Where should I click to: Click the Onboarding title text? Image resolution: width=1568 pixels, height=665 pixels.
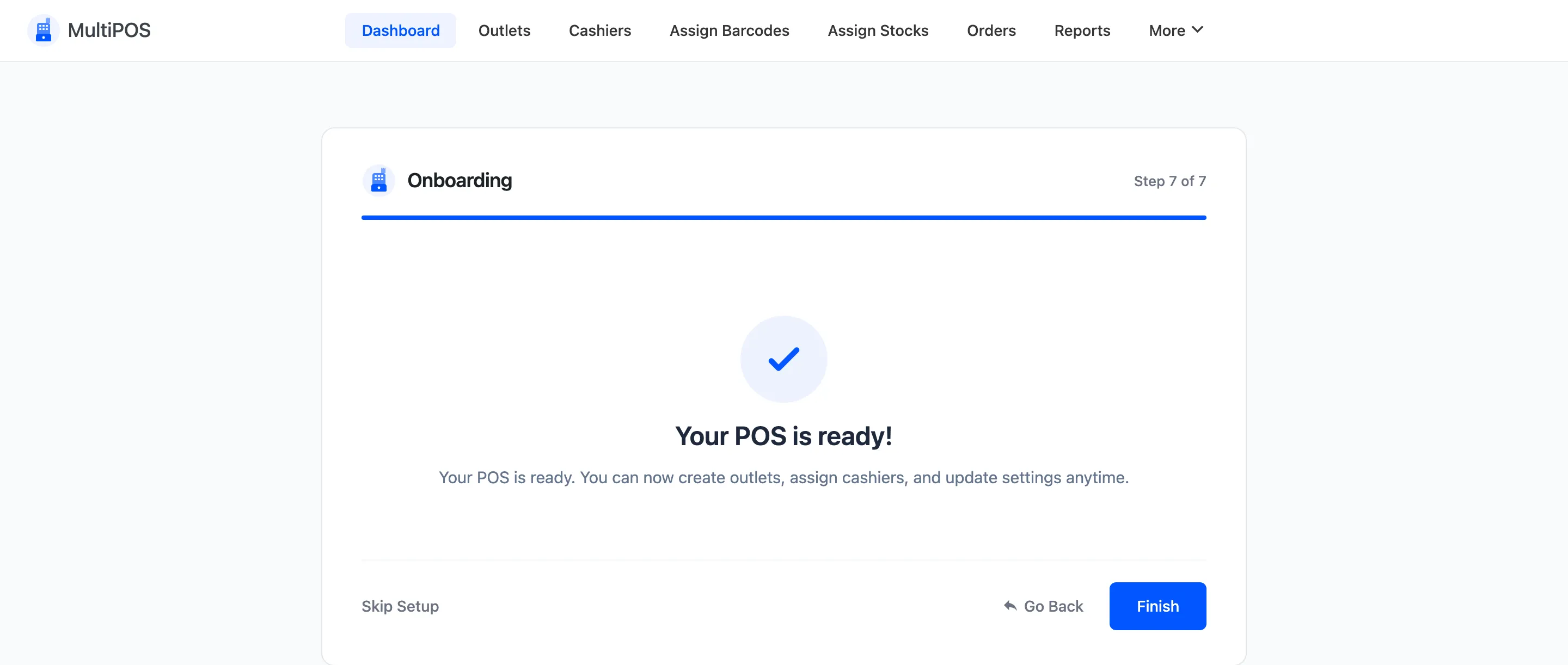(x=460, y=181)
